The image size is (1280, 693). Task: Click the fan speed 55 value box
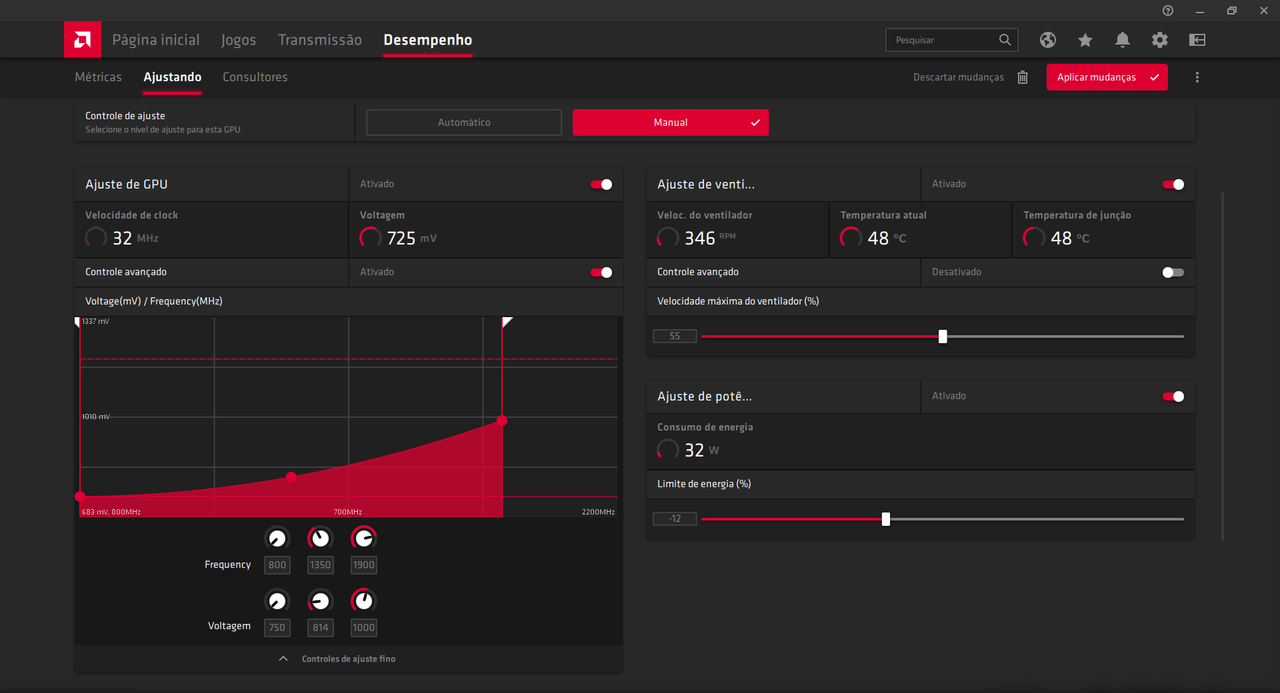pyautogui.click(x=675, y=336)
